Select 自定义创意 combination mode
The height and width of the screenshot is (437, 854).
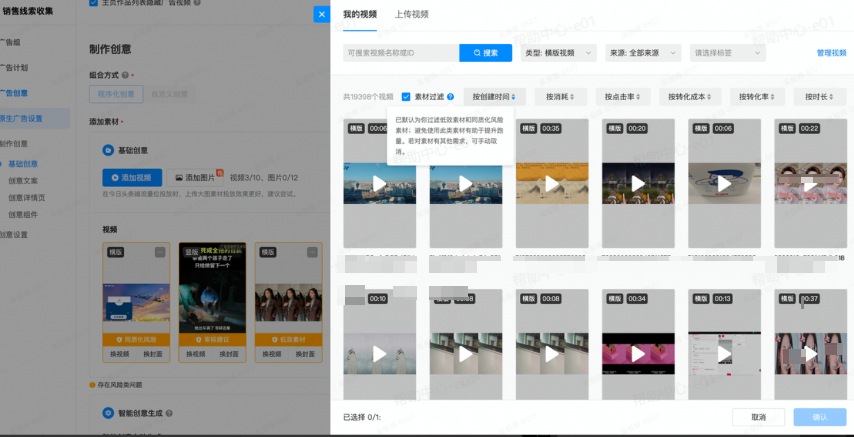169,94
